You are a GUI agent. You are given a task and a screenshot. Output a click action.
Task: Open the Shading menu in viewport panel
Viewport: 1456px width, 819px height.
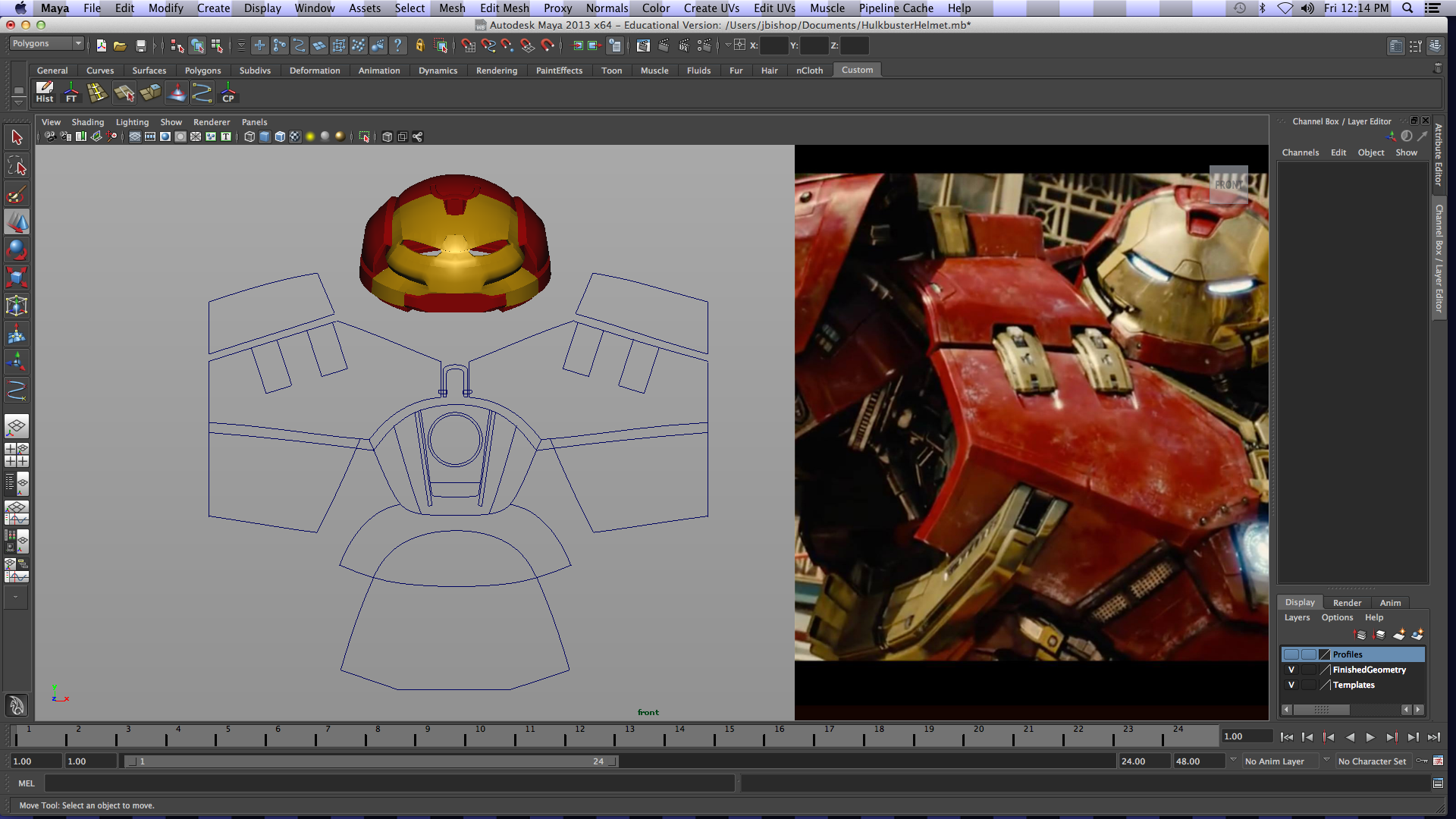pyautogui.click(x=88, y=122)
